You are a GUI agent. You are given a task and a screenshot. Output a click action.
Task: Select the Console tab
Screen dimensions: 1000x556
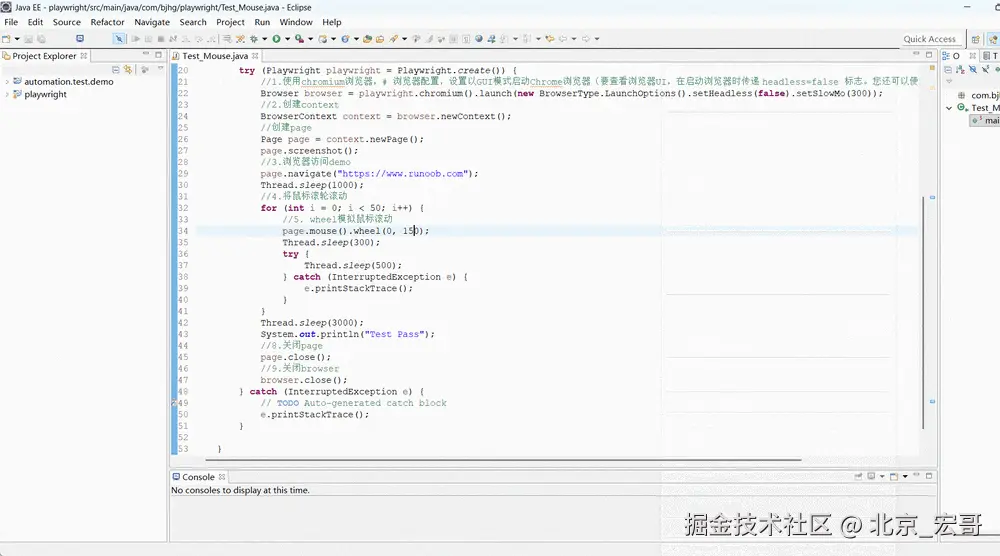tap(198, 477)
